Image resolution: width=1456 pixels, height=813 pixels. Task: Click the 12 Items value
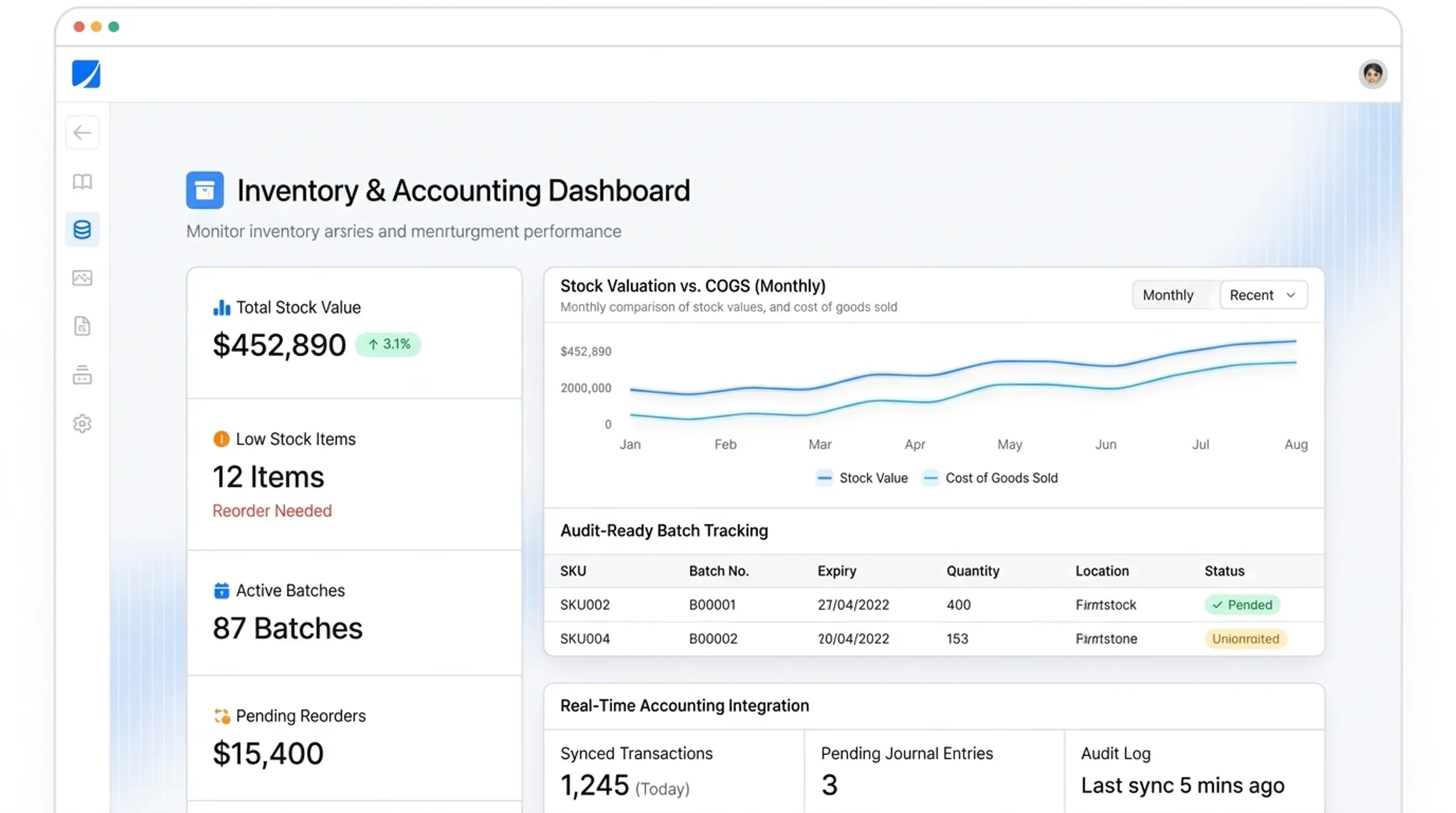[x=268, y=477]
